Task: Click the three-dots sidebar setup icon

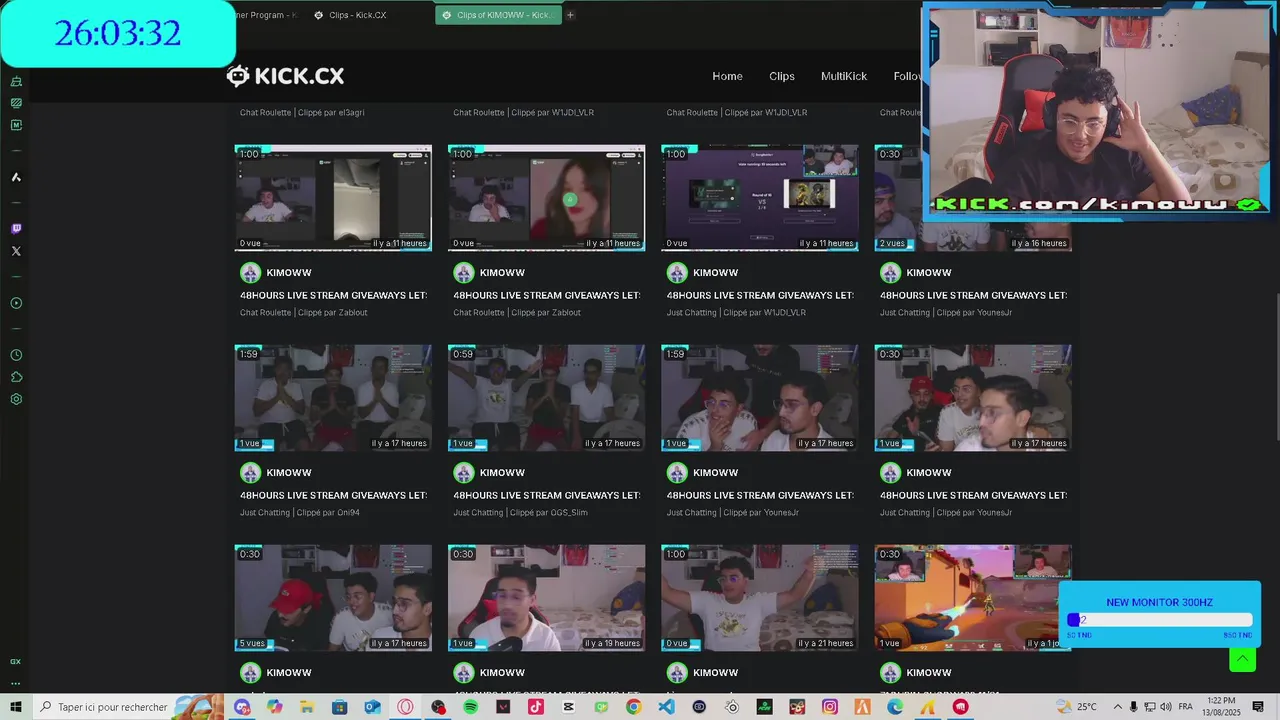Action: 16,684
